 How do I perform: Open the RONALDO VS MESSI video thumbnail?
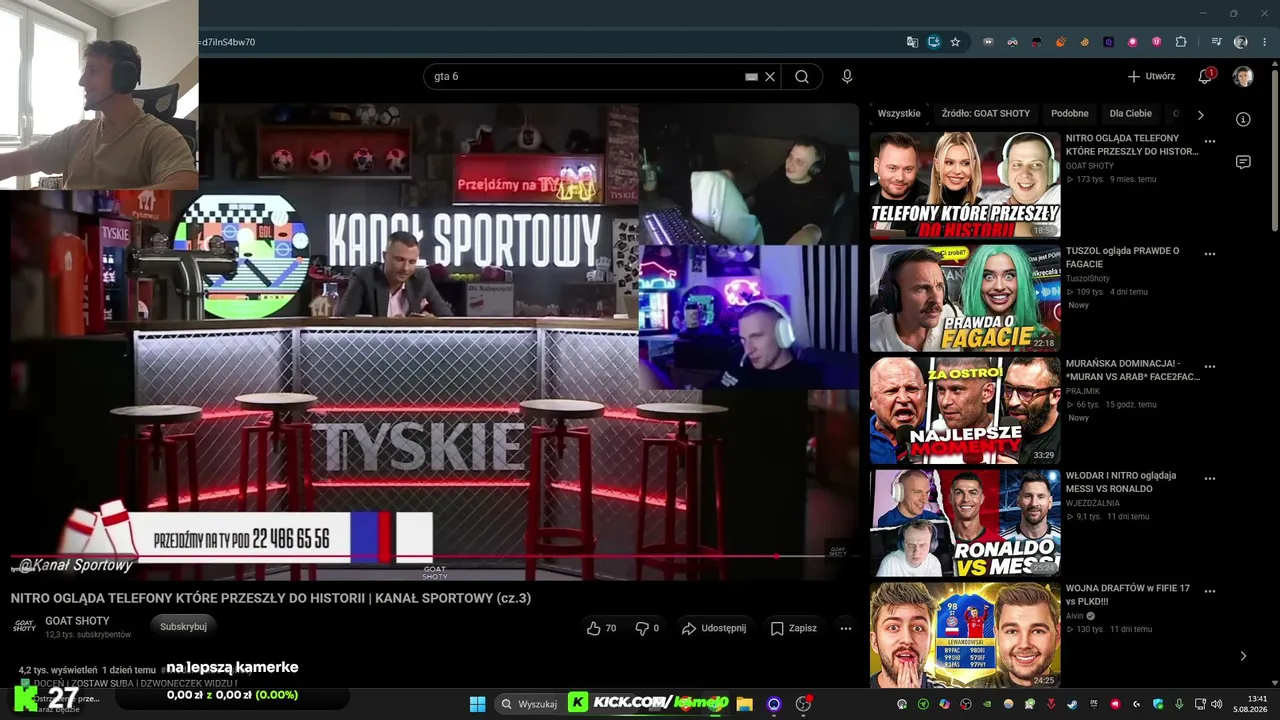pyautogui.click(x=965, y=523)
